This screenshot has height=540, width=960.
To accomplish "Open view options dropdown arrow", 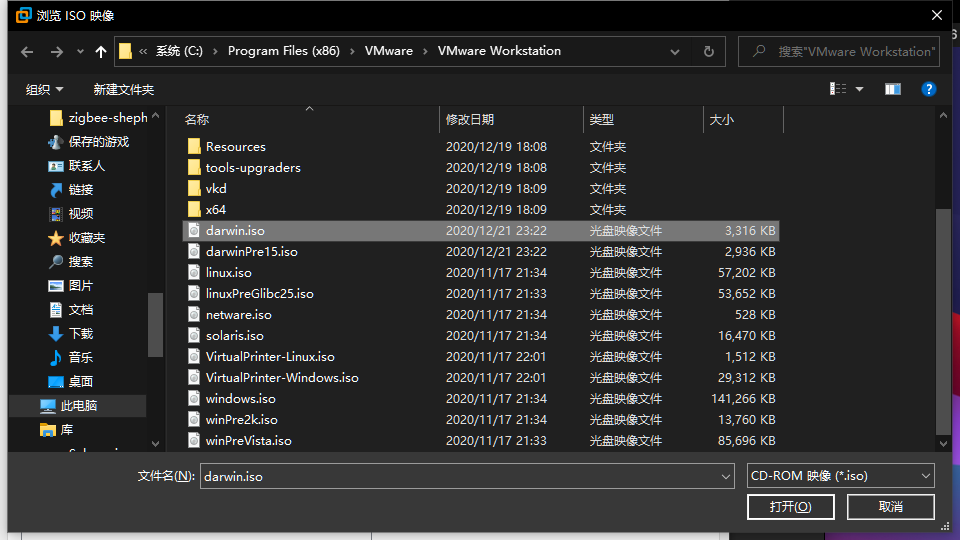I will click(x=860, y=89).
